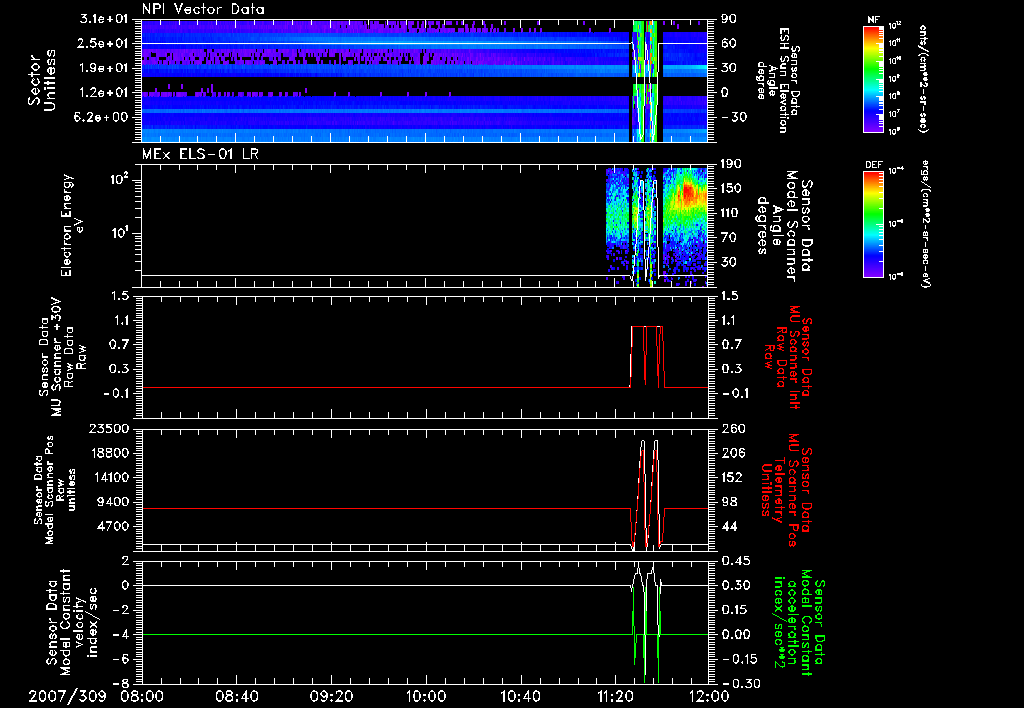The width and height of the screenshot is (1024, 708).
Task: Click the '08:40' time axis label
Action: 236,696
